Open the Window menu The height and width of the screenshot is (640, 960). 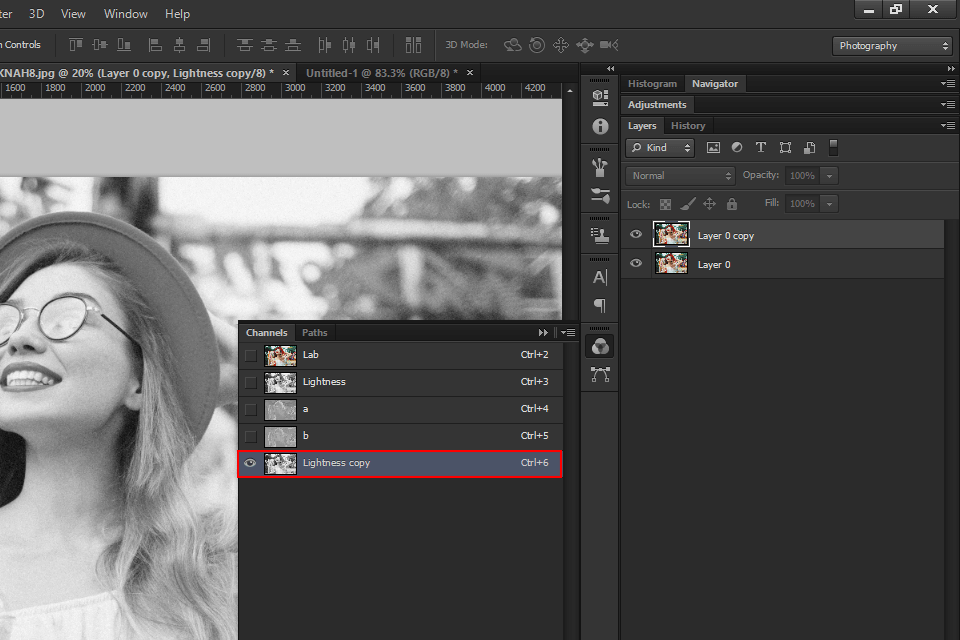click(x=126, y=14)
